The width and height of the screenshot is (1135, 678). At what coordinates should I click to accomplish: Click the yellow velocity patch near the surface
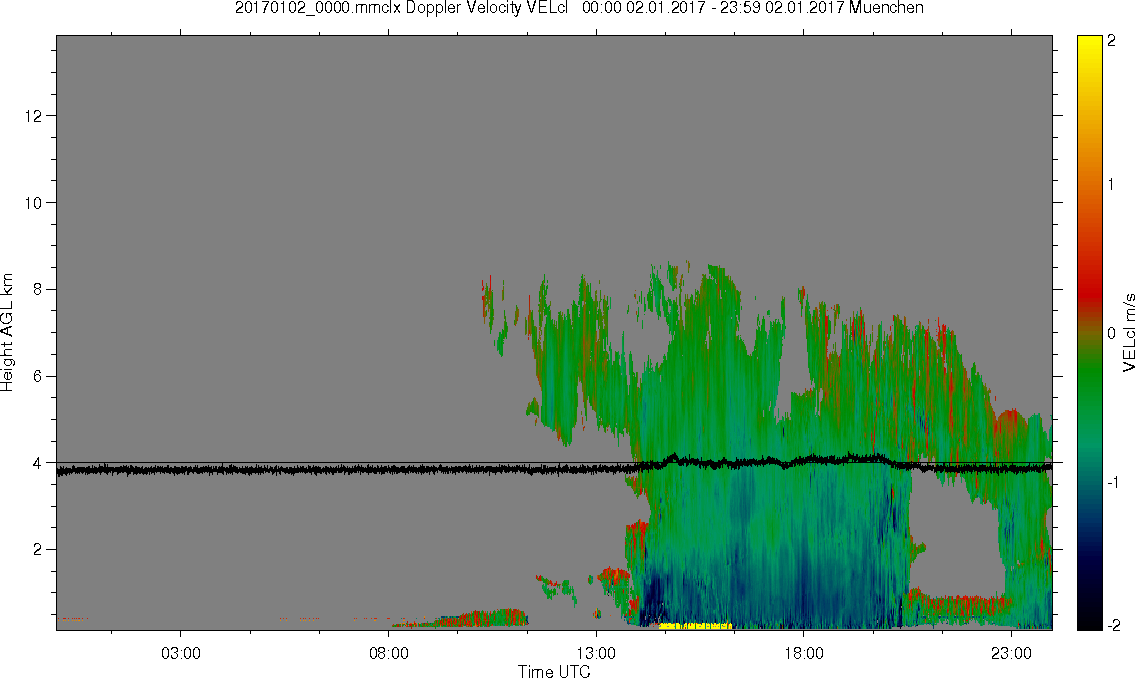coord(695,625)
